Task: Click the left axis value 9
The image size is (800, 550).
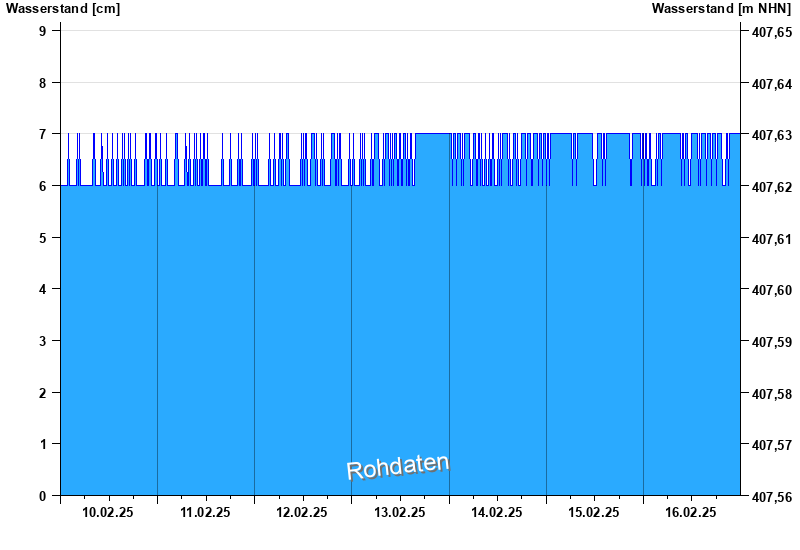Action: coord(43,31)
